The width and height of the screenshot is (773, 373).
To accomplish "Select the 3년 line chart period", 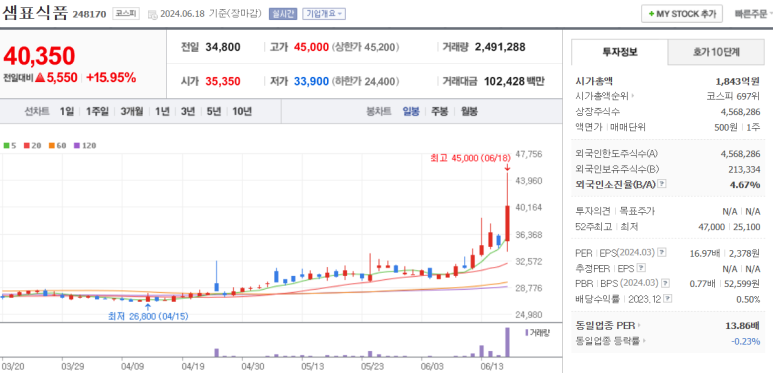I will pyautogui.click(x=188, y=111).
